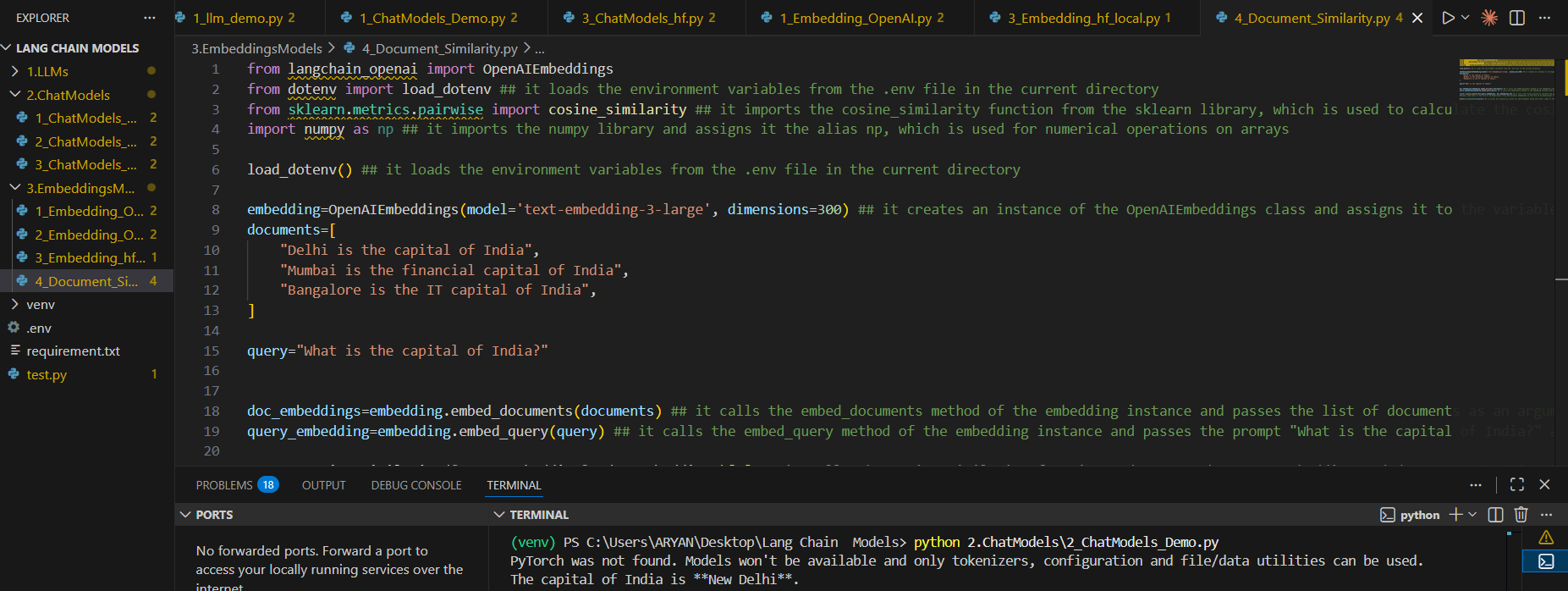1568x591 pixels.
Task: Open Explorer more actions ellipsis
Action: click(x=150, y=18)
